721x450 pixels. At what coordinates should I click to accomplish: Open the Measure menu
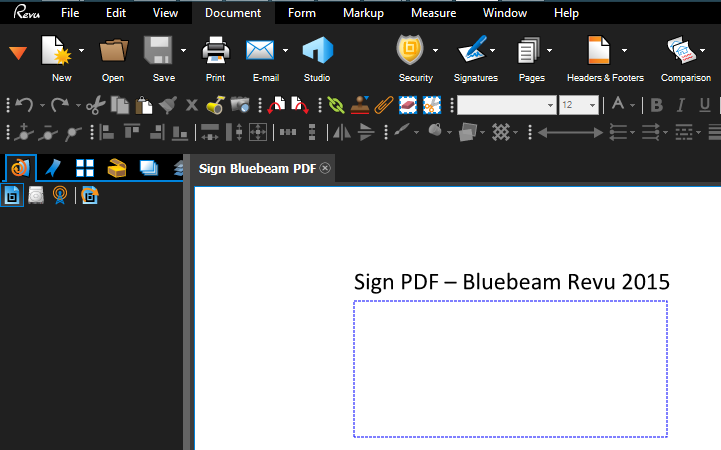pyautogui.click(x=434, y=13)
